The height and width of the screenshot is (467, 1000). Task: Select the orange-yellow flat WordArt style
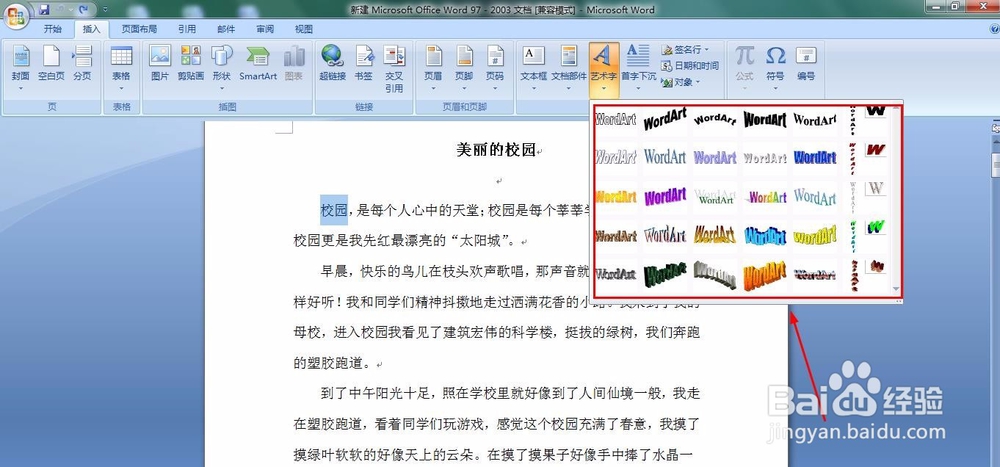tap(615, 196)
